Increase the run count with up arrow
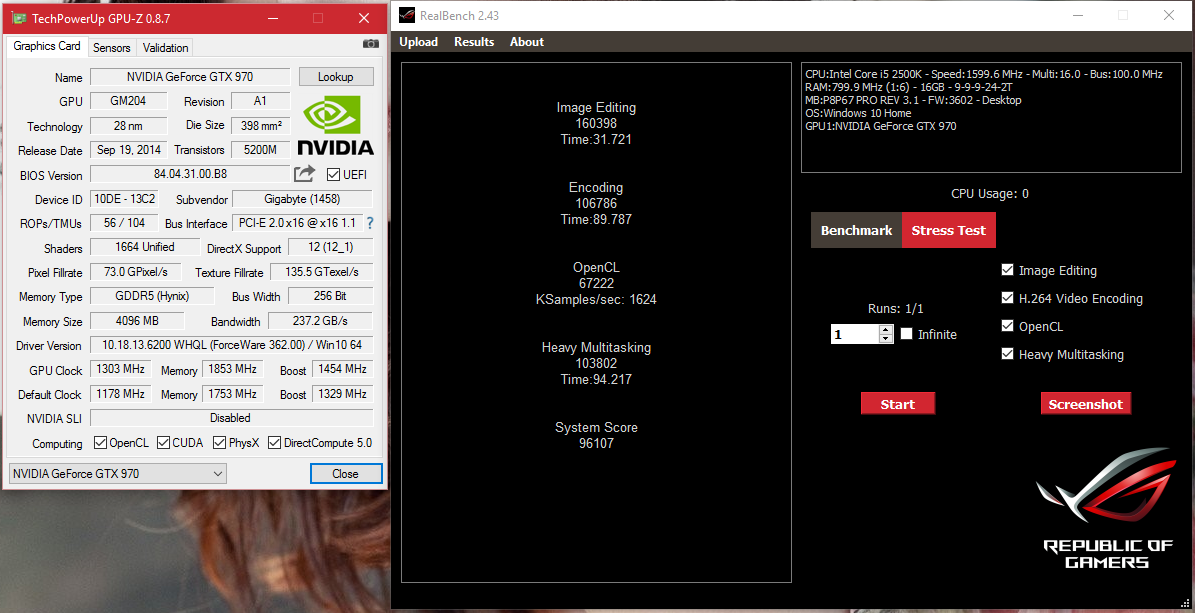 pos(886,329)
